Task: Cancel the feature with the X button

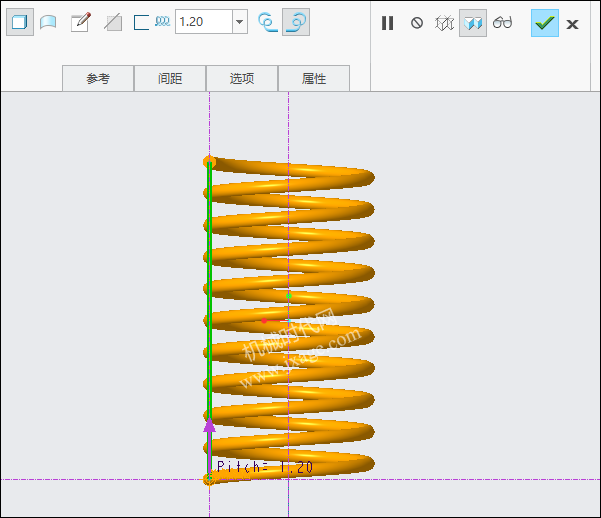Action: pos(572,24)
